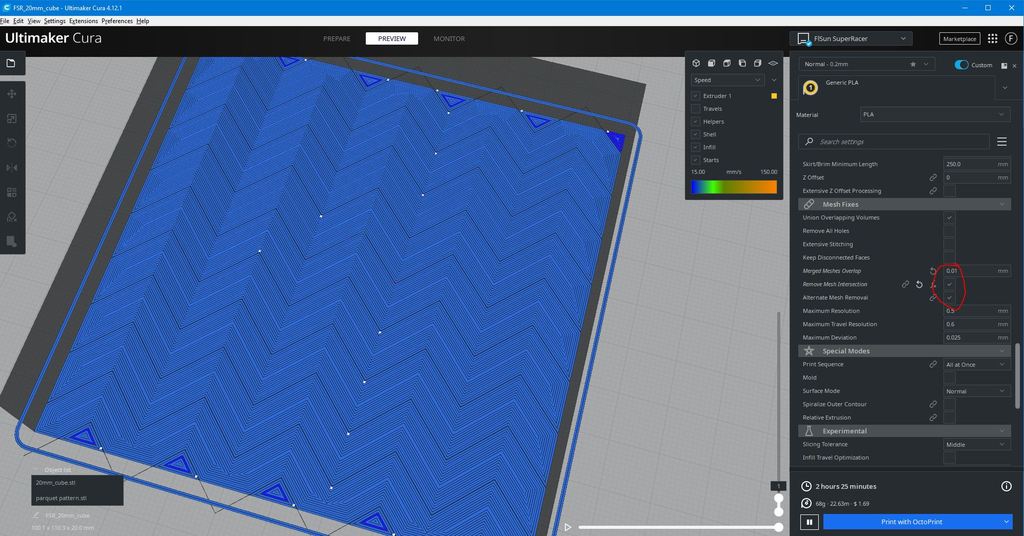Screen dimensions: 1024x536
Task: Open the user account avatar
Action: [1011, 39]
